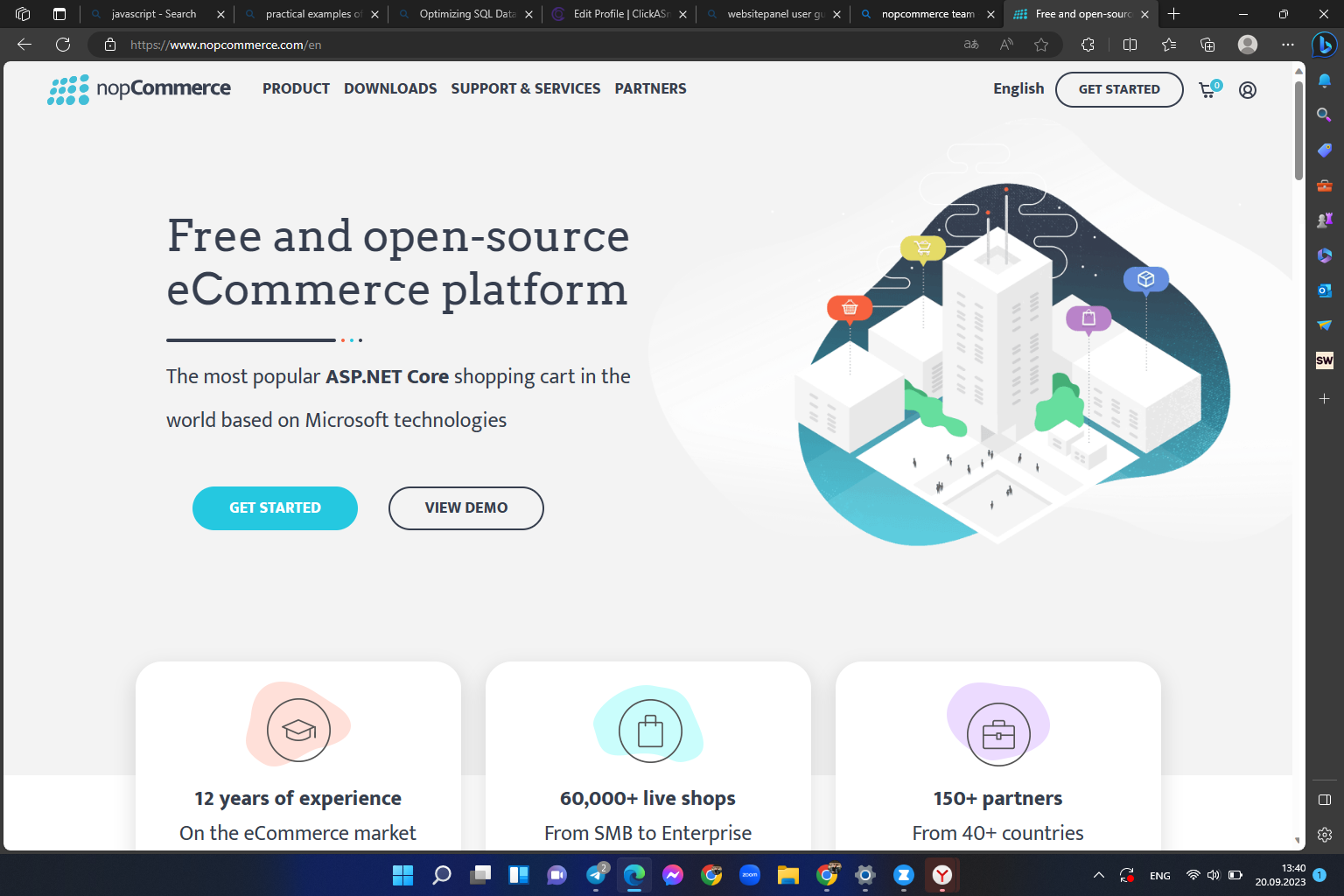The height and width of the screenshot is (896, 1344).
Task: Open the DOWNLOADS menu
Action: pyautogui.click(x=390, y=89)
